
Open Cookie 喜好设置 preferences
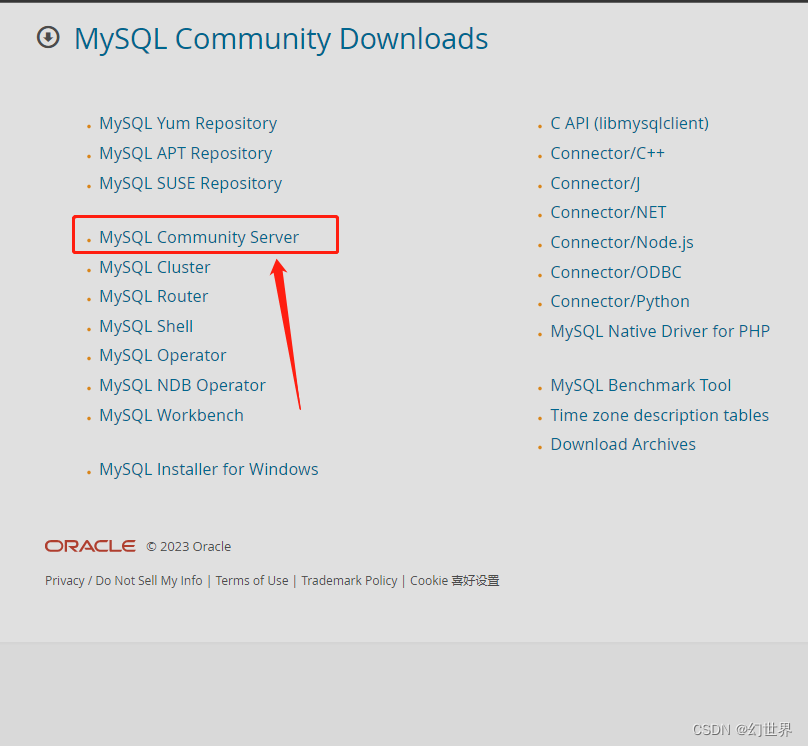[454, 580]
